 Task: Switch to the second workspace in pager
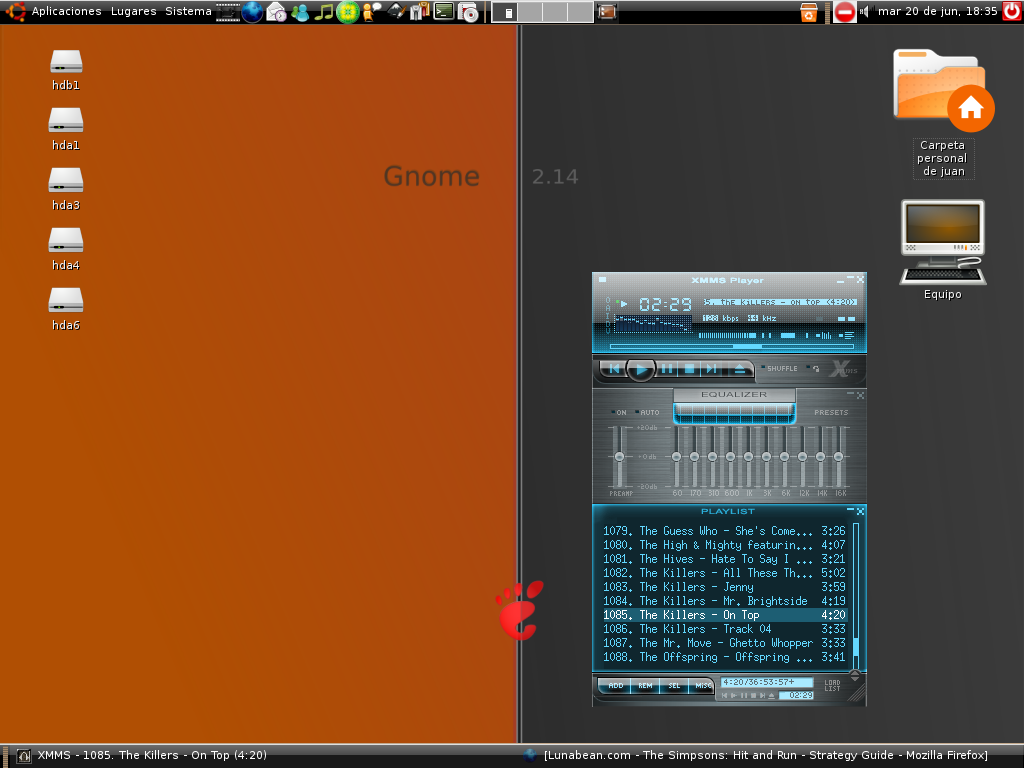pyautogui.click(x=530, y=12)
